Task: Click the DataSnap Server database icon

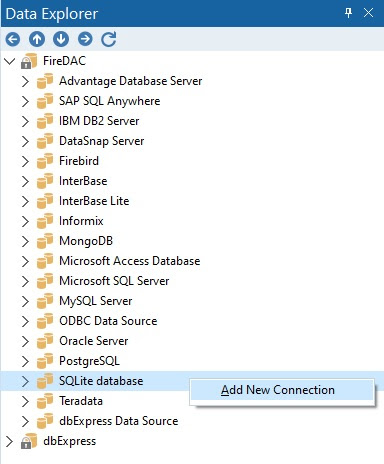Action: tap(45, 141)
